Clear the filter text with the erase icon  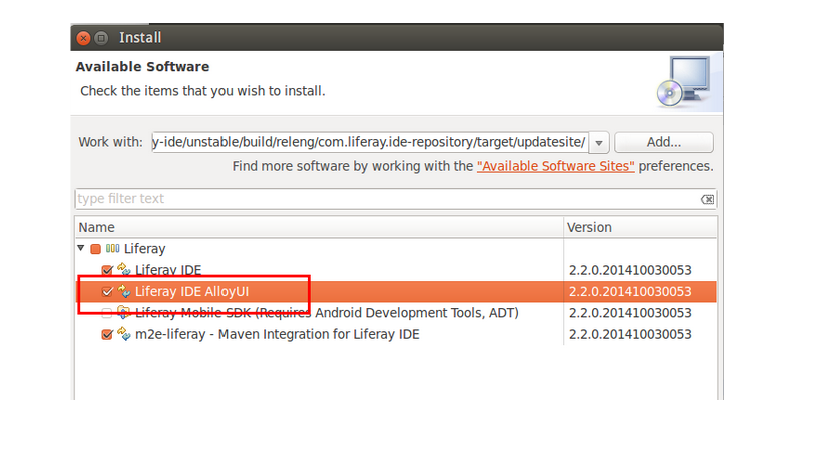point(707,200)
